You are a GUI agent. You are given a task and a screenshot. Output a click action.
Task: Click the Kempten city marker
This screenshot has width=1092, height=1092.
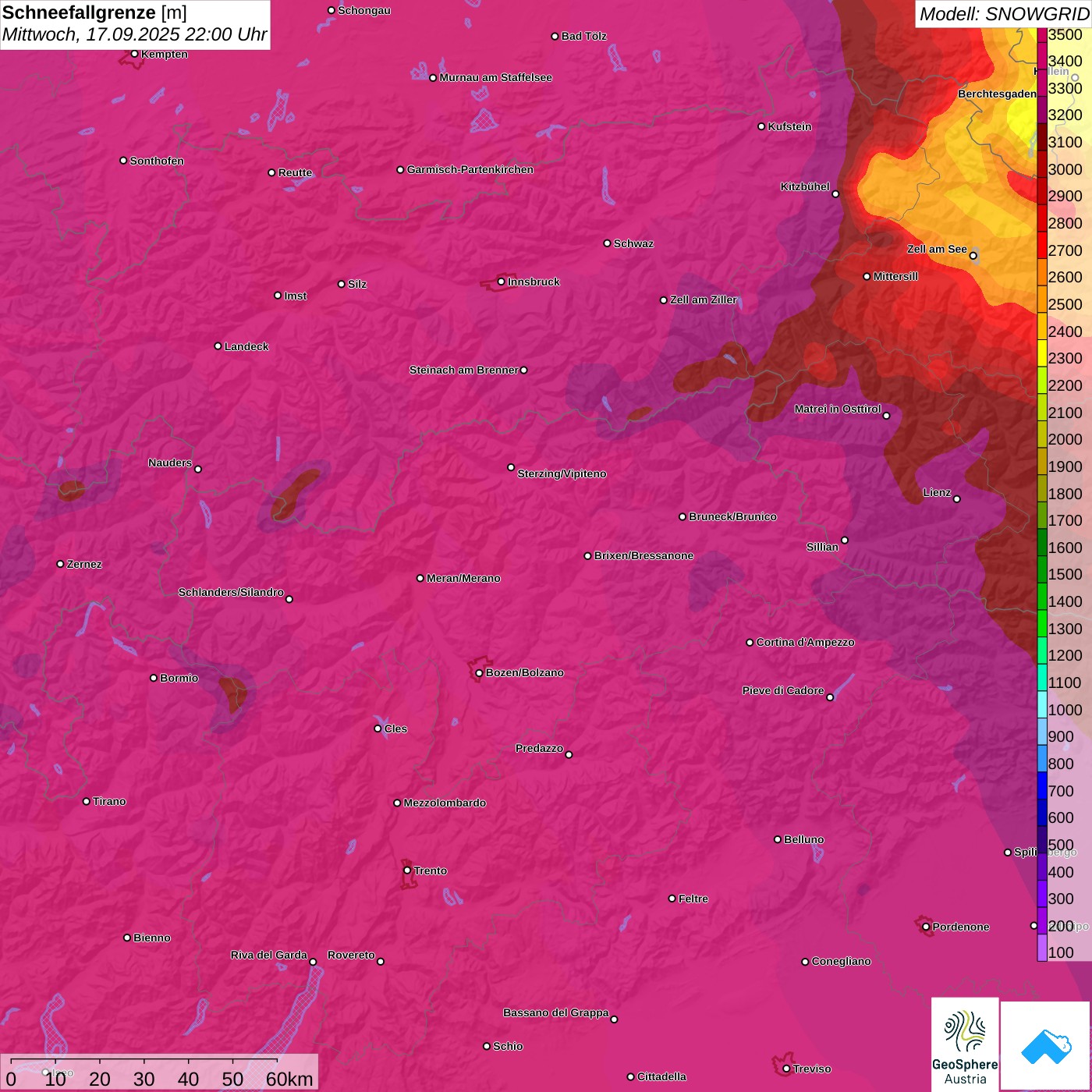134,54
